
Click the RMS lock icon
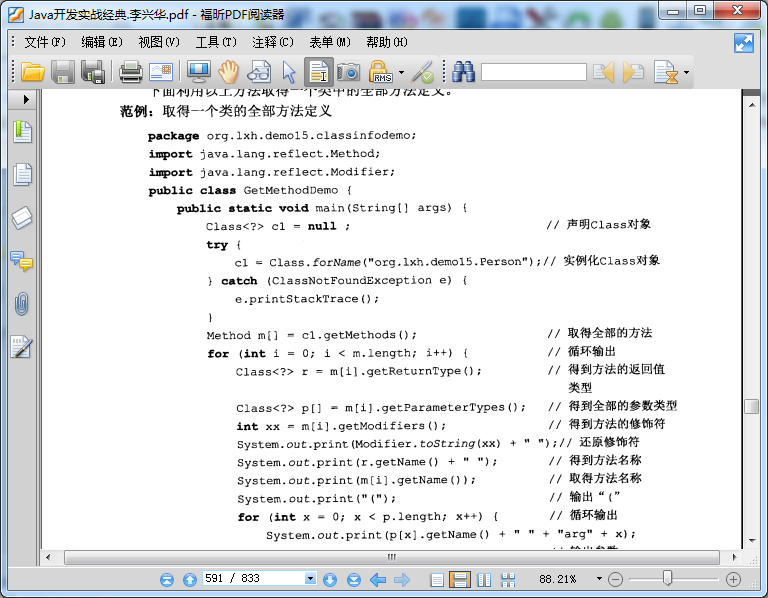click(381, 72)
